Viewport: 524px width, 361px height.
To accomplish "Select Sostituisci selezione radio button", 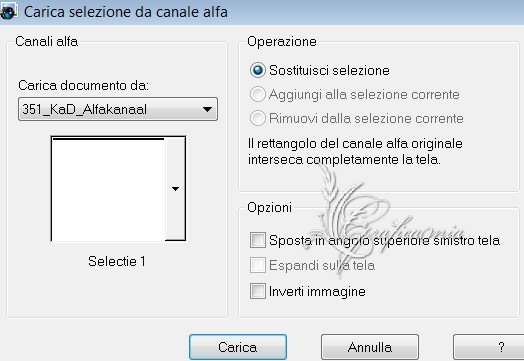I will [x=258, y=70].
